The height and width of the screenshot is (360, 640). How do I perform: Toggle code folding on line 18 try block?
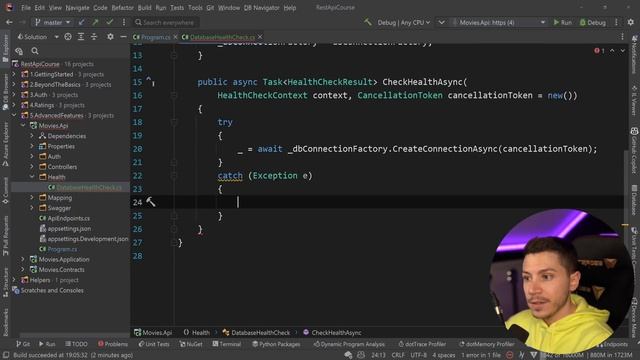click(x=174, y=122)
